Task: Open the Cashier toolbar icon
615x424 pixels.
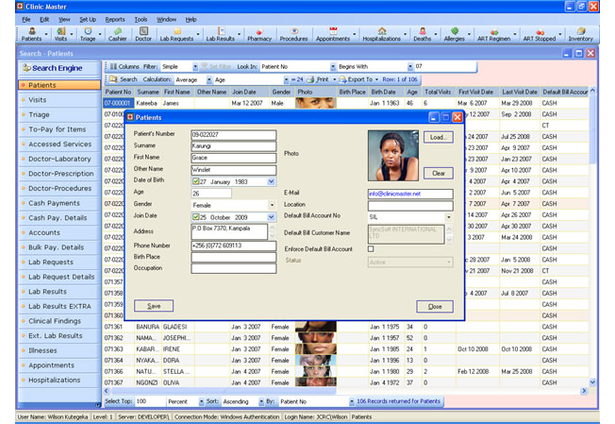Action: coord(117,35)
